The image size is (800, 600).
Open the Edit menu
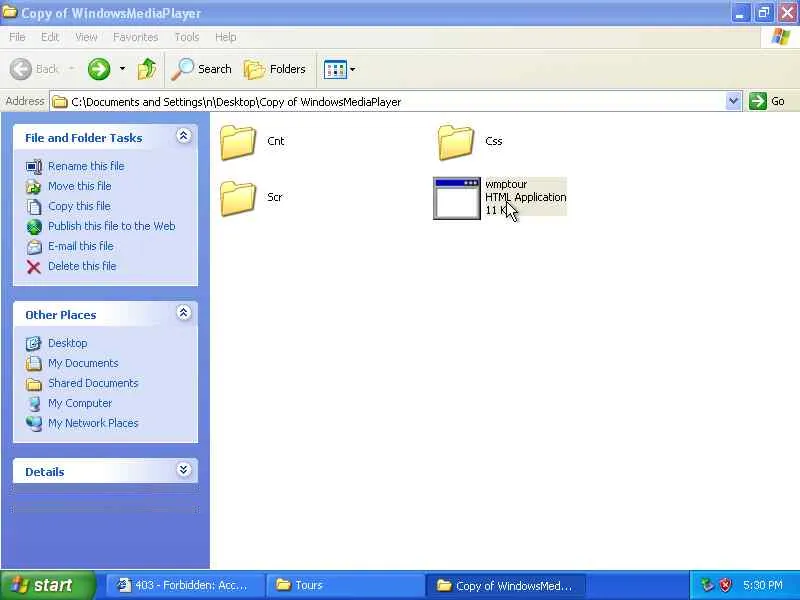[50, 37]
